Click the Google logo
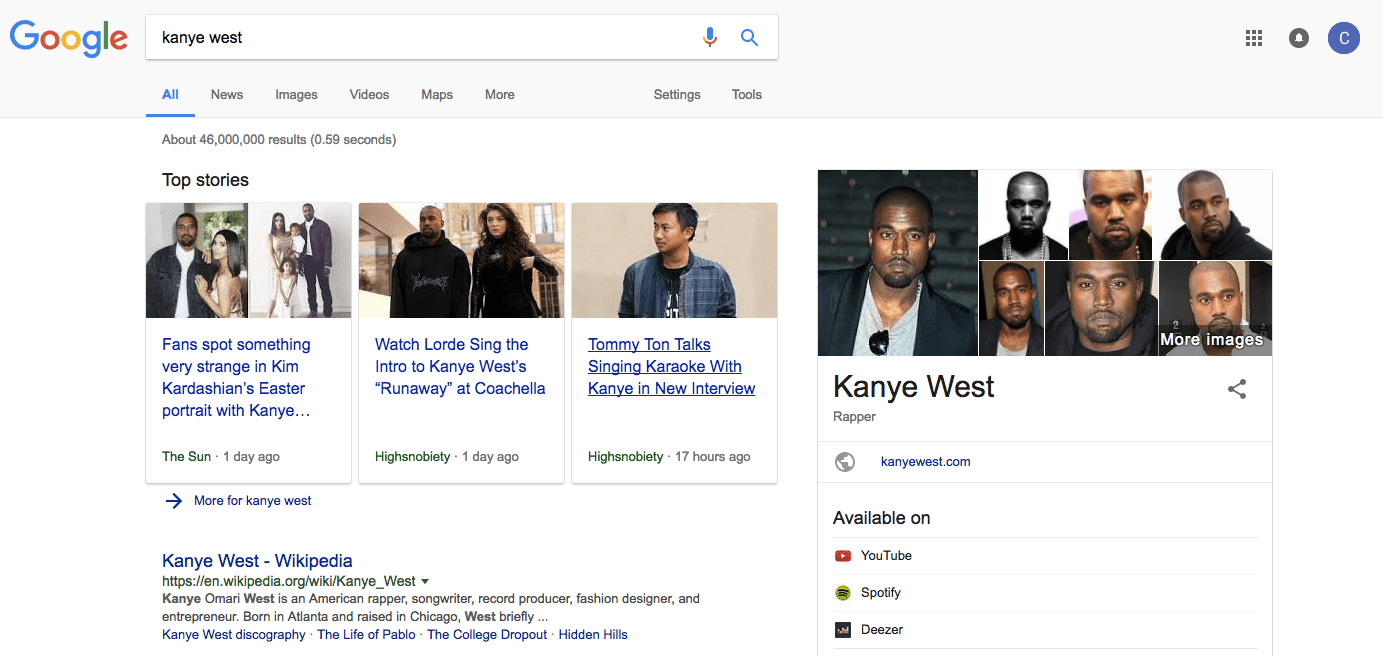This screenshot has width=1383, height=656. (x=68, y=38)
